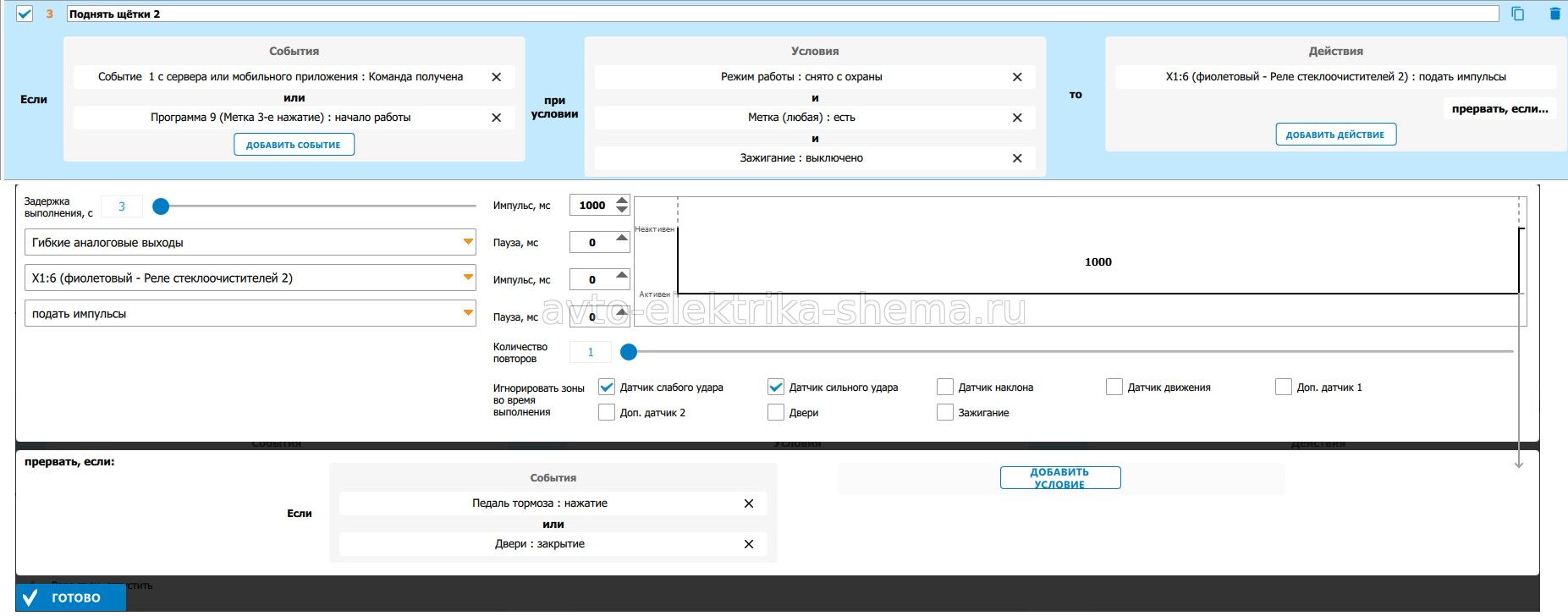Remove the 'Программа 9' event
This screenshot has width=1568, height=616.
point(497,118)
